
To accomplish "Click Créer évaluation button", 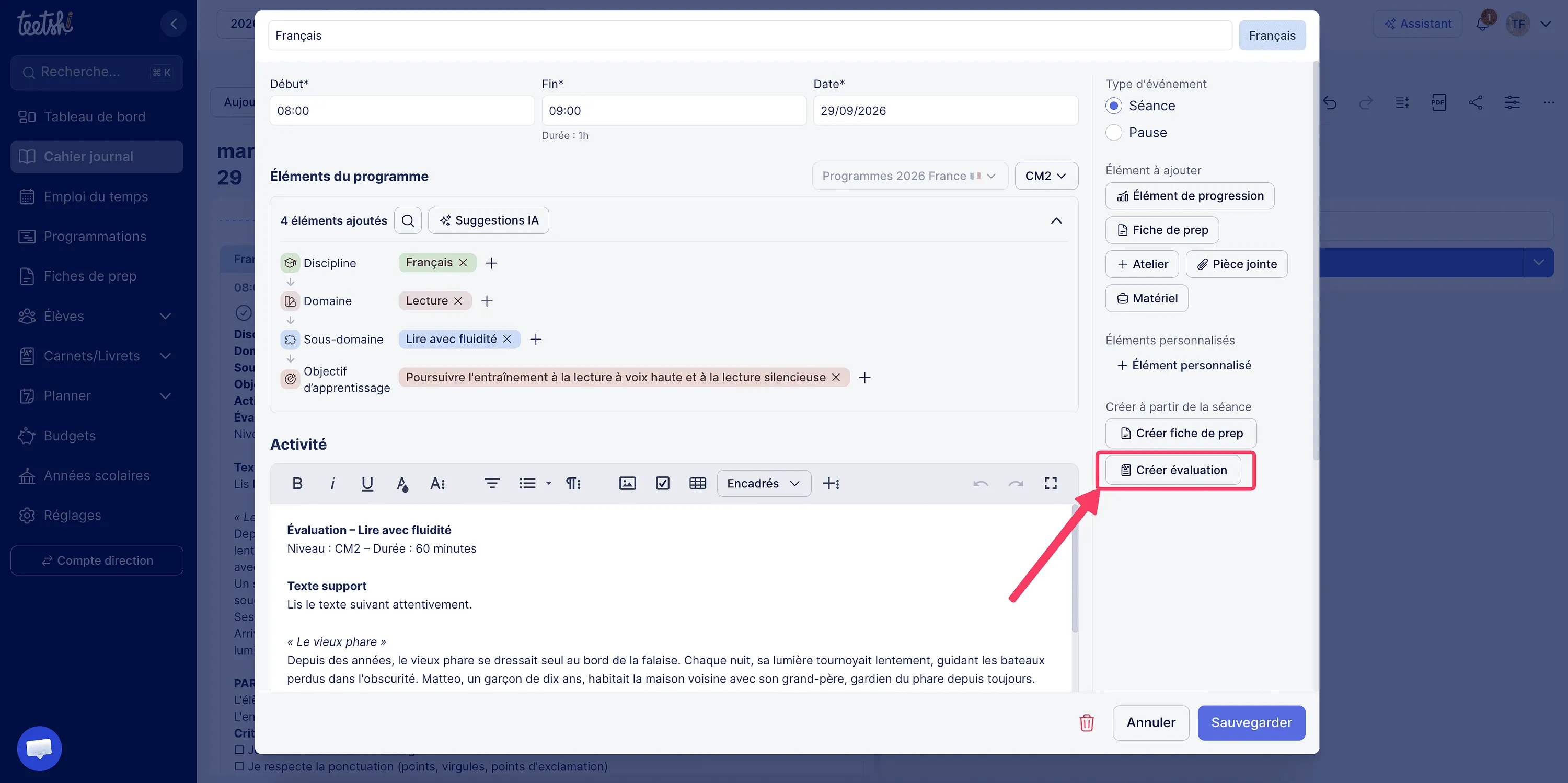I will click(1173, 470).
